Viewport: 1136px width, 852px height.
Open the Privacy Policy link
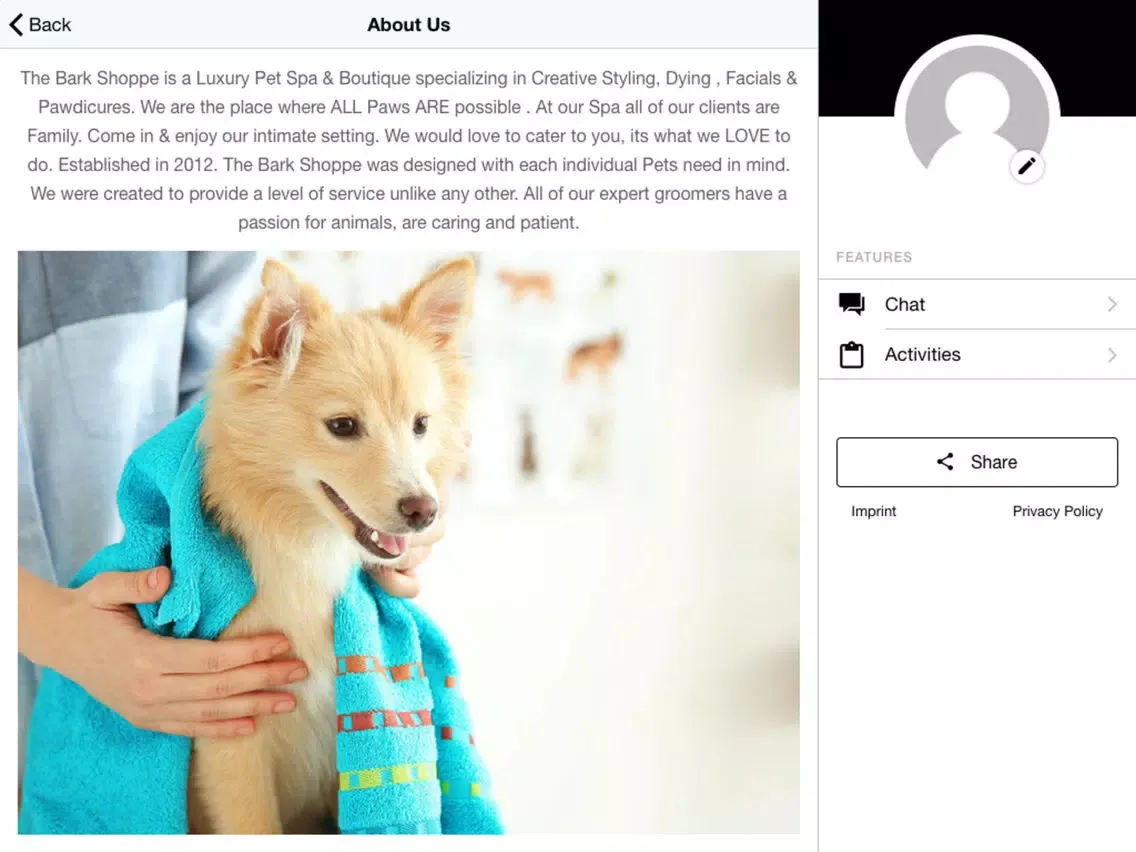click(1057, 511)
